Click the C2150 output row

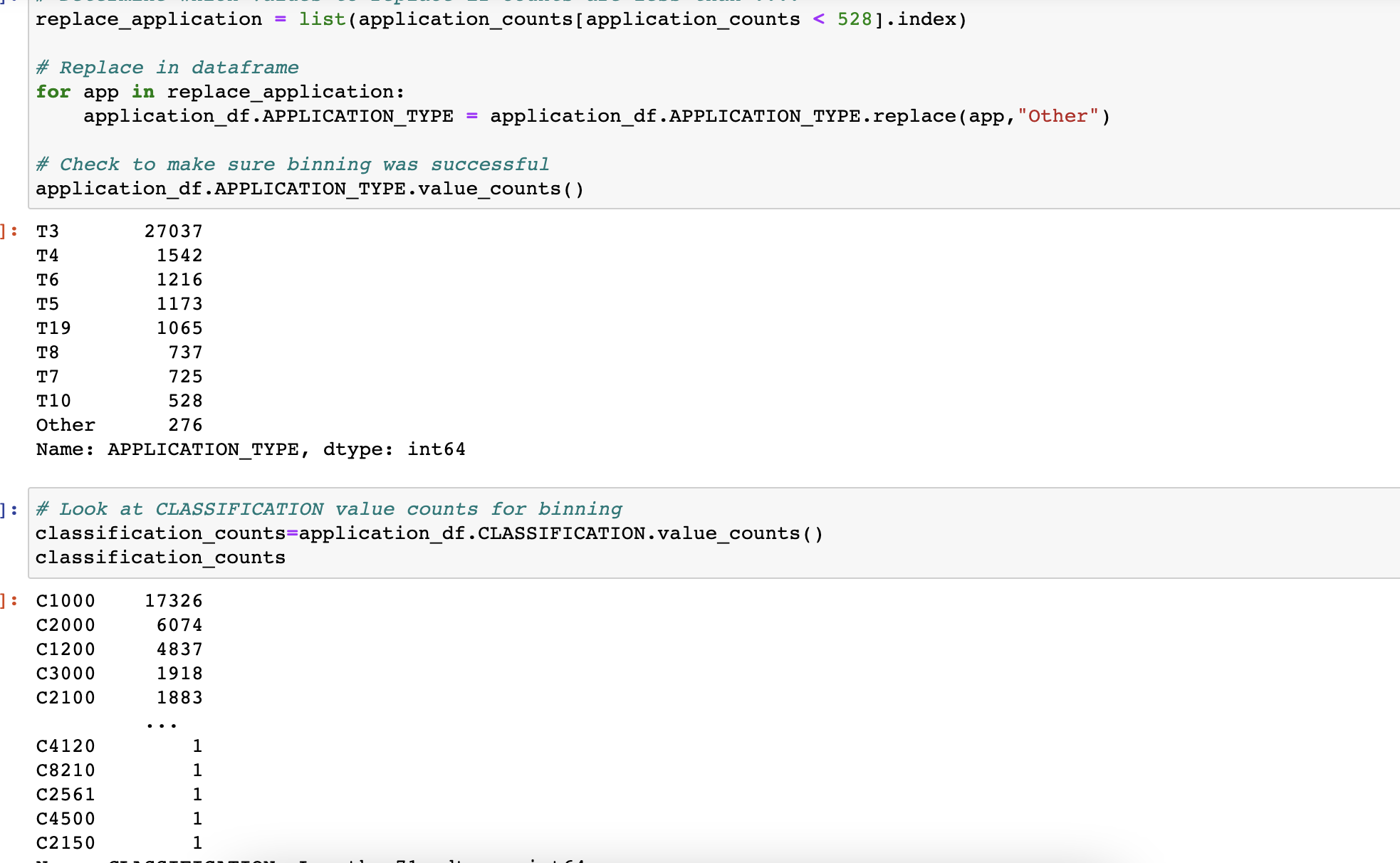coord(120,843)
